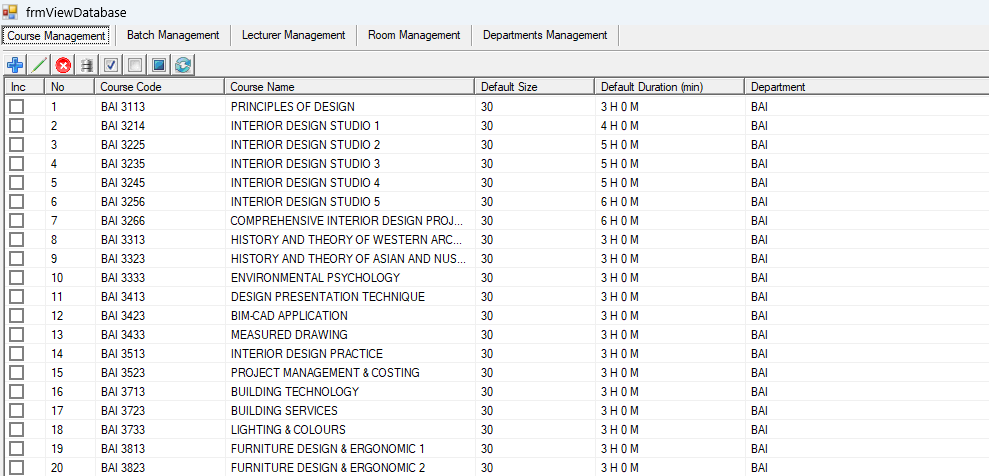Tick the checkbox for INTERIOR DESIGN PRACTICE
This screenshot has width=989, height=476.
[16, 354]
